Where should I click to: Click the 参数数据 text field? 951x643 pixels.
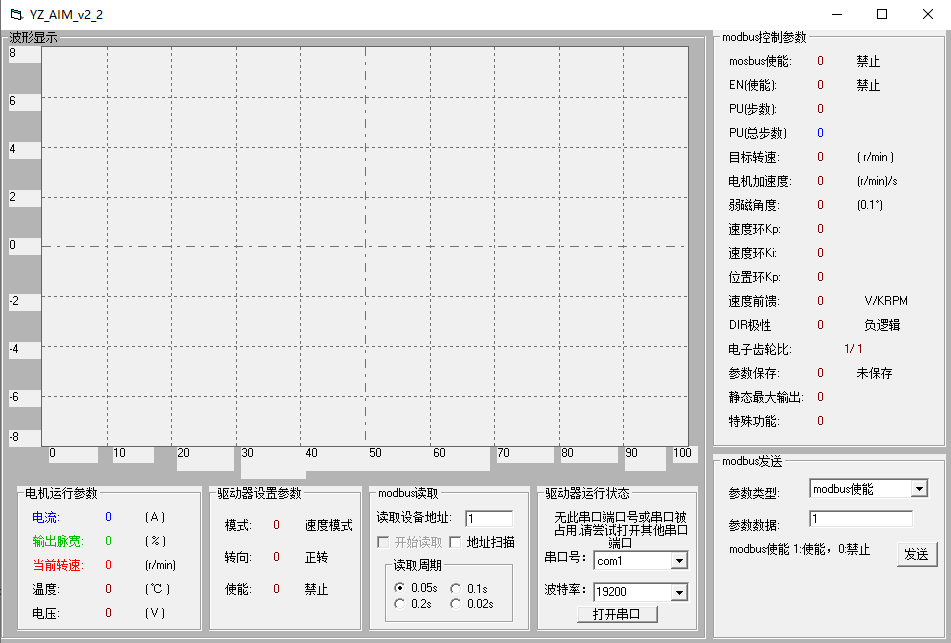(860, 519)
